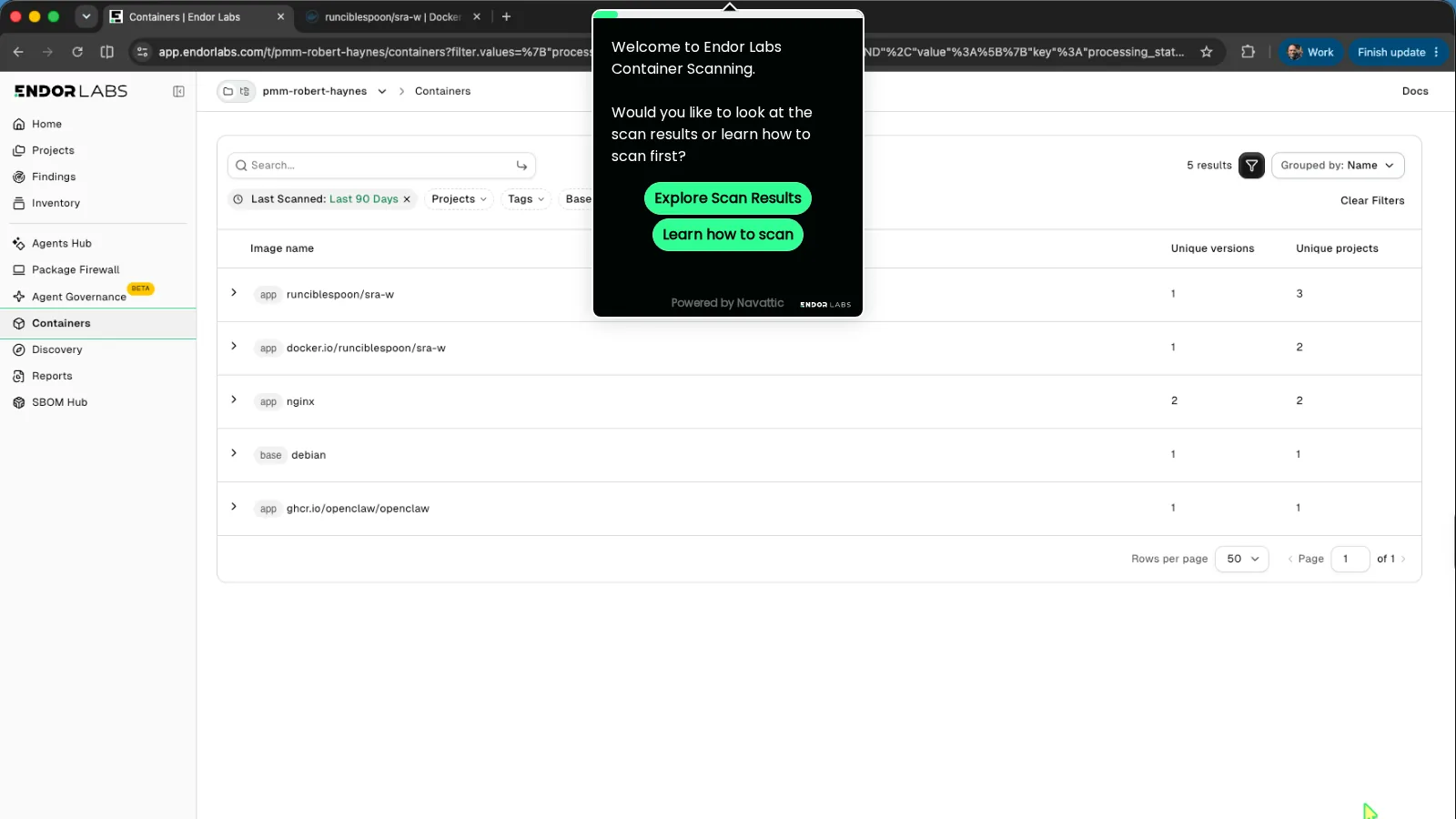Click Finish update button
The image size is (1456, 819).
click(1399, 52)
